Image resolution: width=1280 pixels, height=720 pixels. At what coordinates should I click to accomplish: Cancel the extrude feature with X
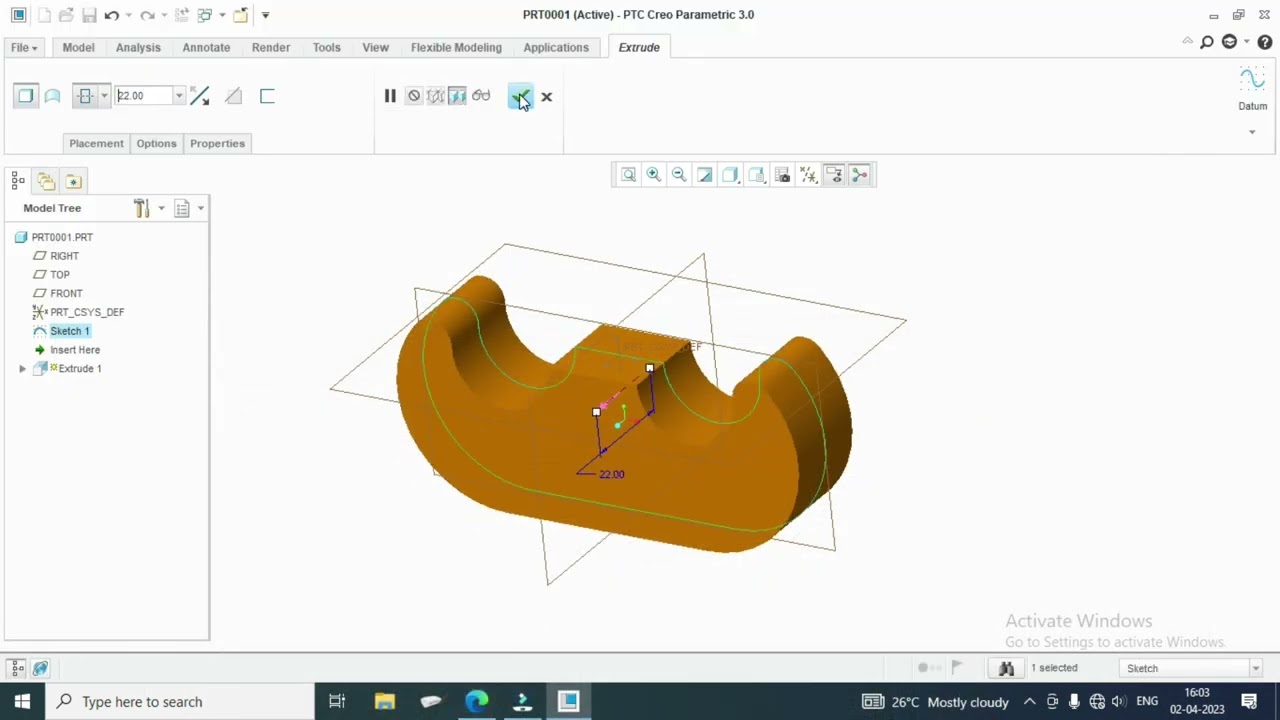click(546, 97)
